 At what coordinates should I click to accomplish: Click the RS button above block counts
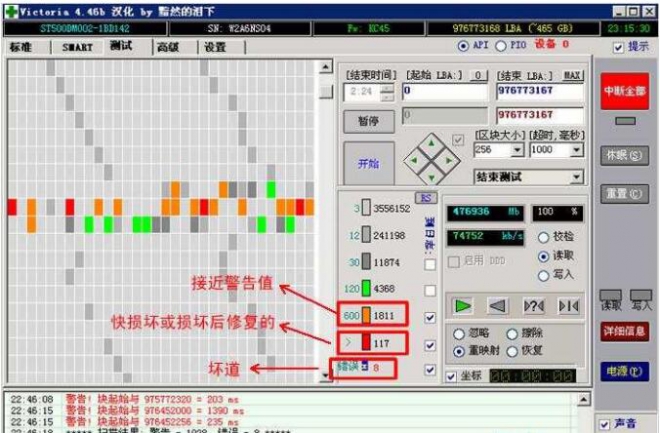point(425,198)
